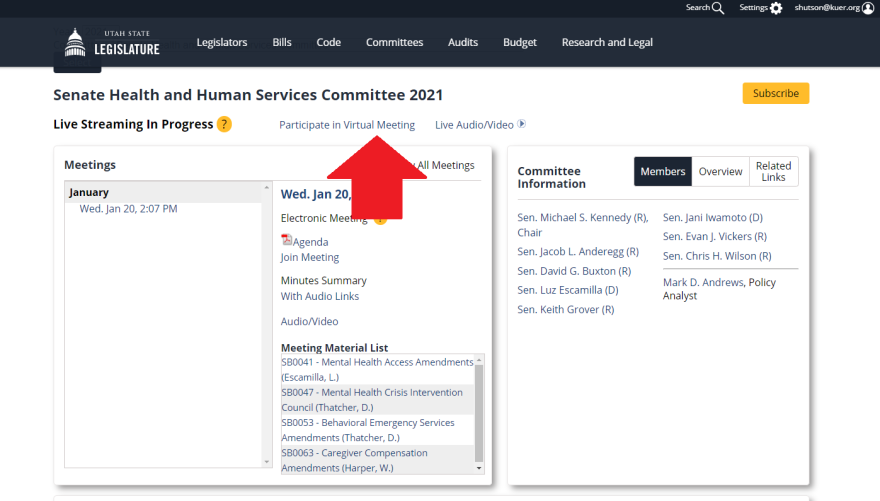Screen dimensions: 880x501
Task: Click the Live Audio/Video play icon
Action: coord(521,125)
